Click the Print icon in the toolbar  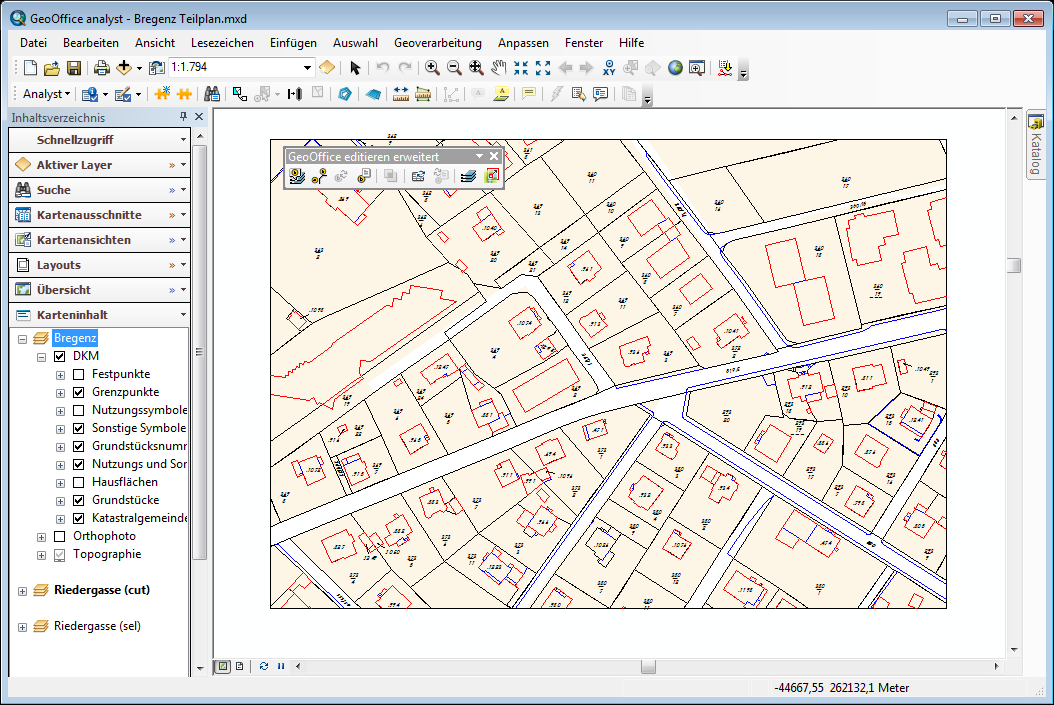101,68
